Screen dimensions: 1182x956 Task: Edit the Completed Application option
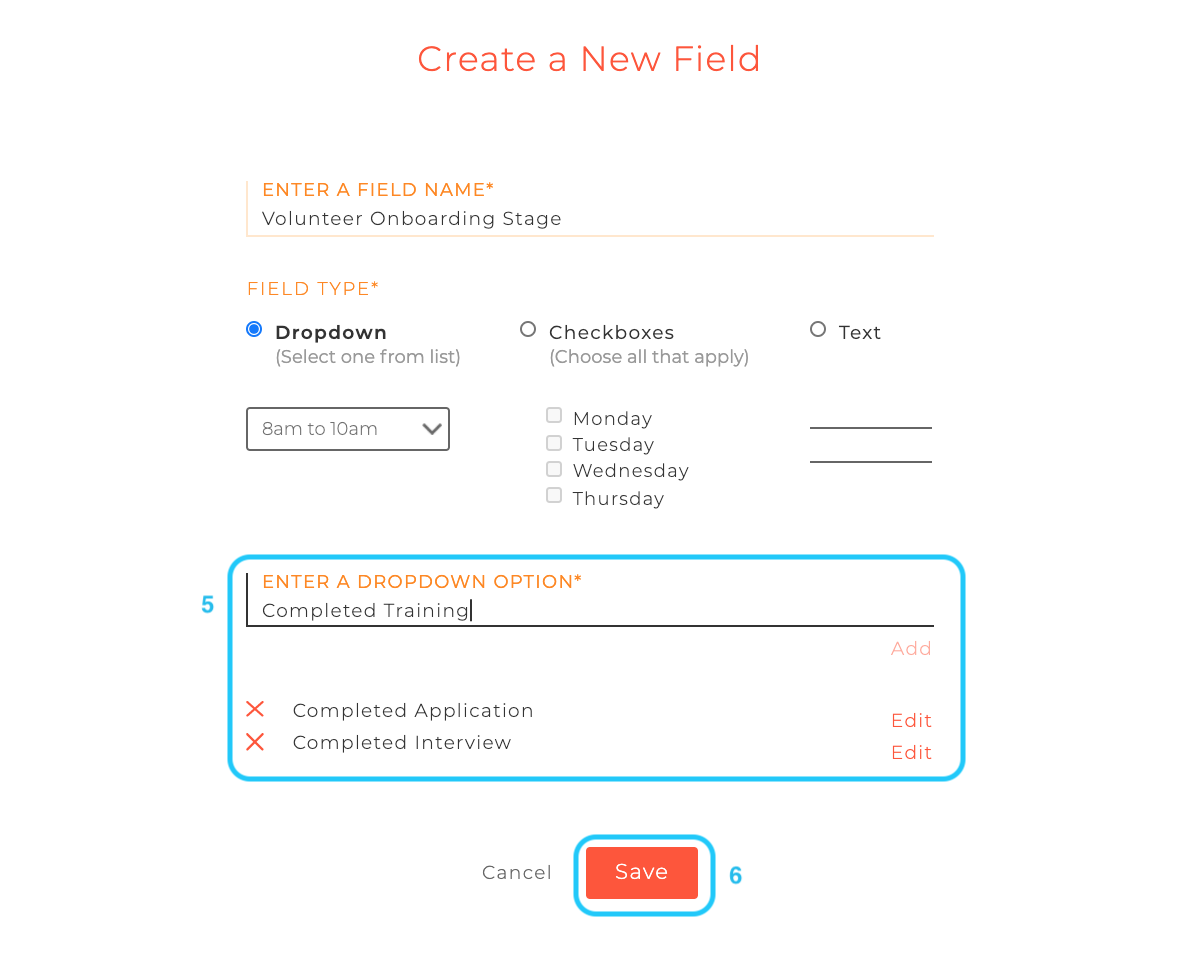click(911, 721)
